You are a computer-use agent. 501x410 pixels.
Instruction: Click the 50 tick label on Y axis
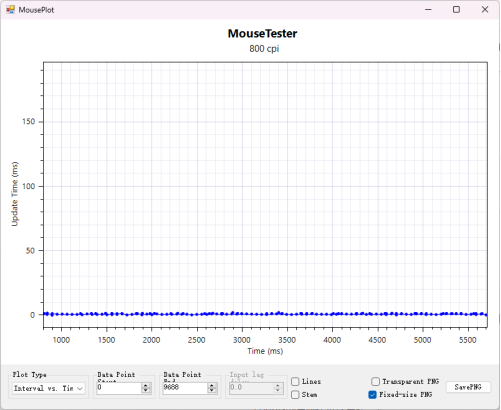(30, 251)
